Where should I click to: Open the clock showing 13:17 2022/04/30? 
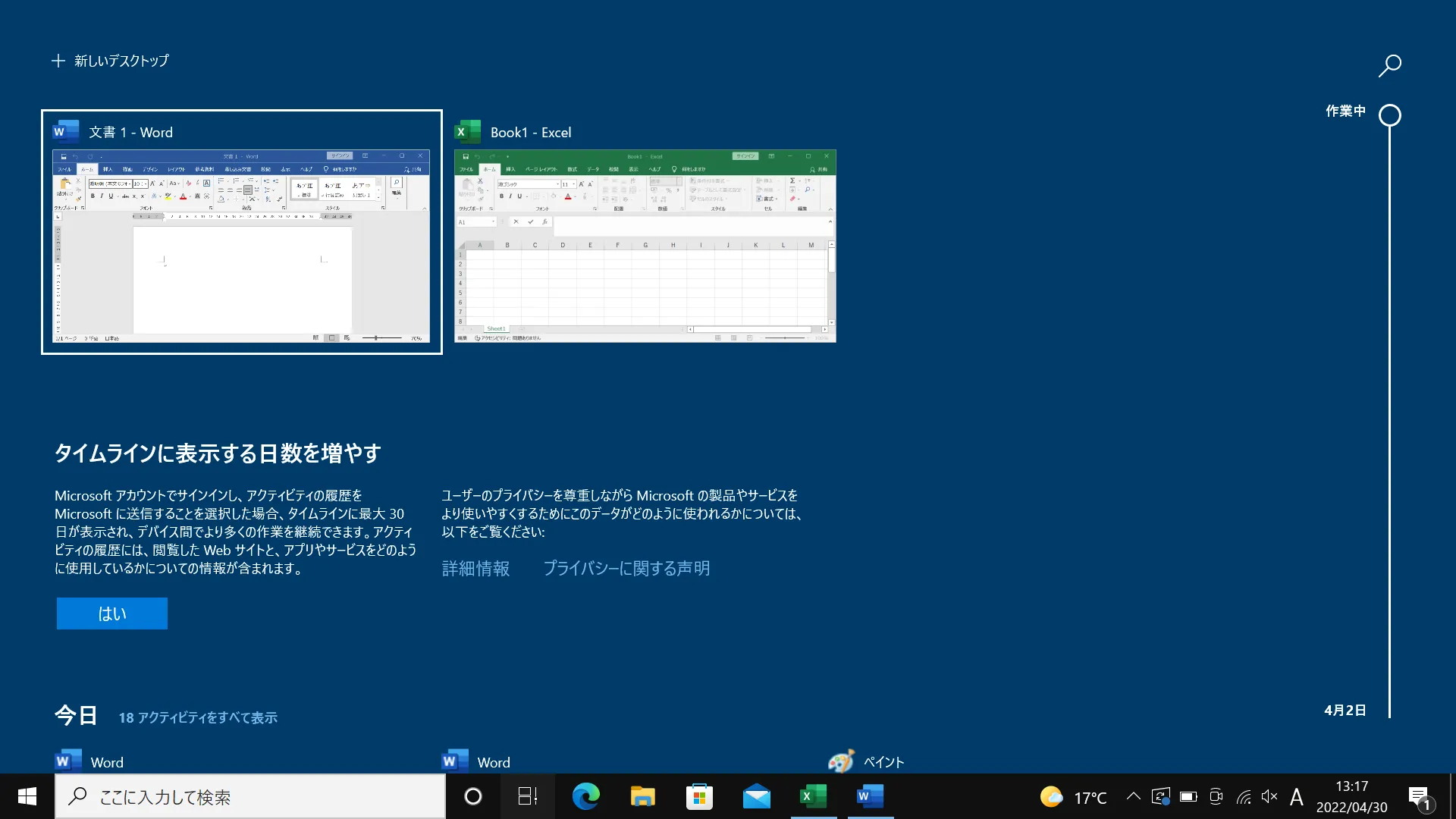1351,797
